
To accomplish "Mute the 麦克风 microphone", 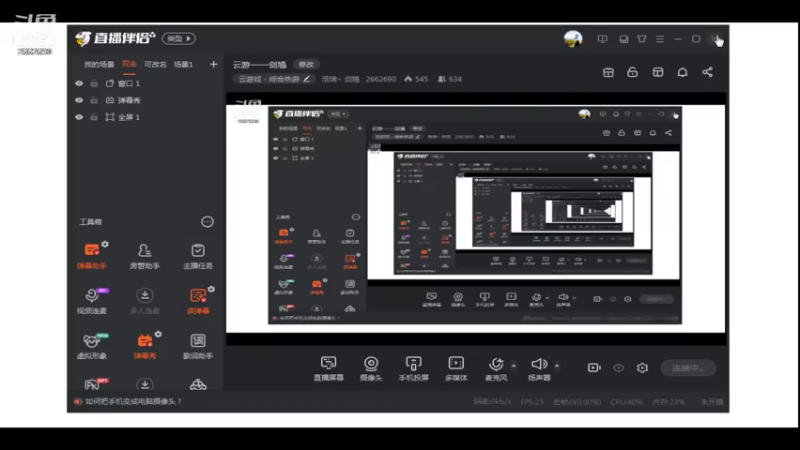I will [x=495, y=368].
